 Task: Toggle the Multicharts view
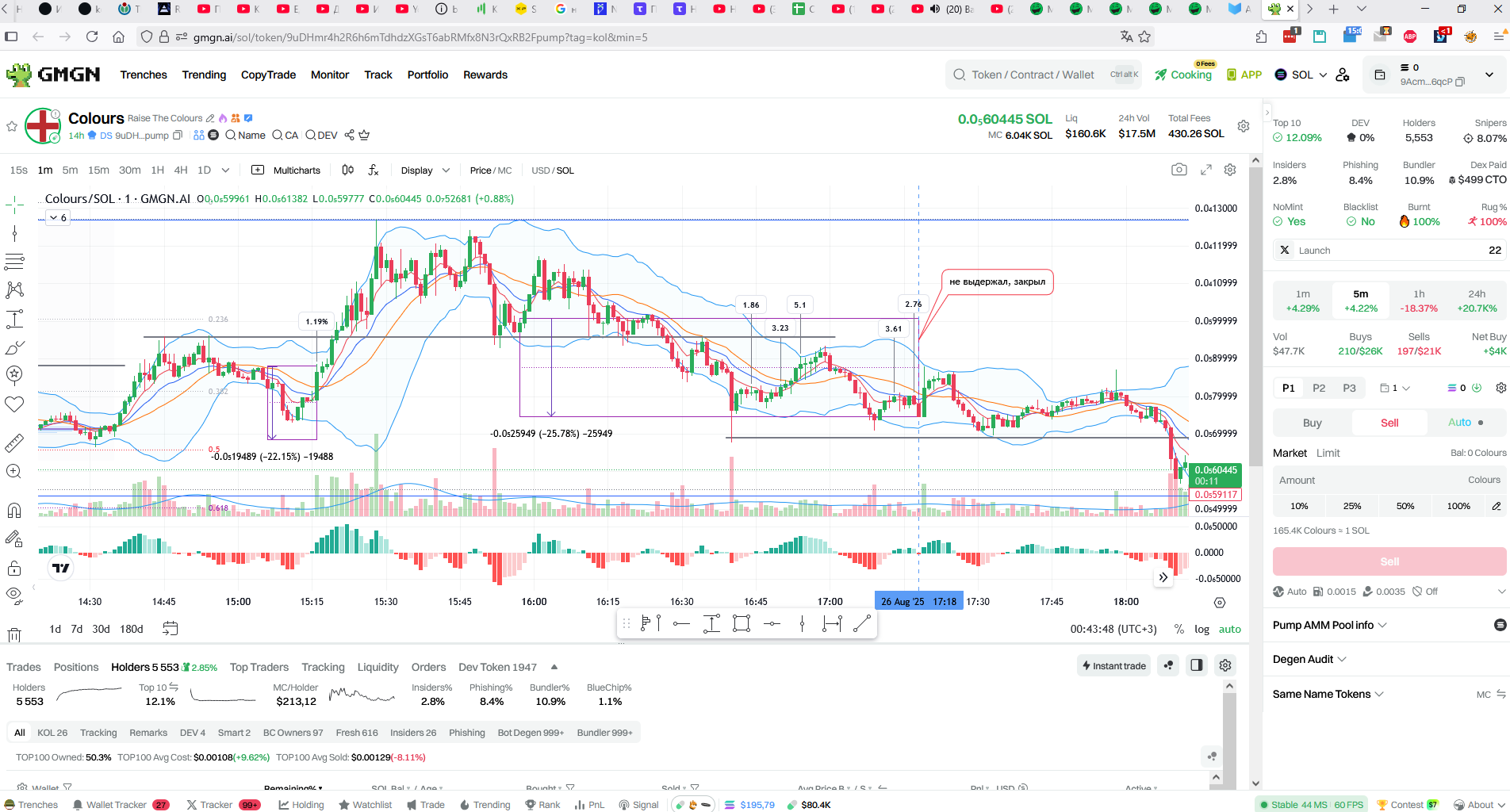[x=286, y=170]
